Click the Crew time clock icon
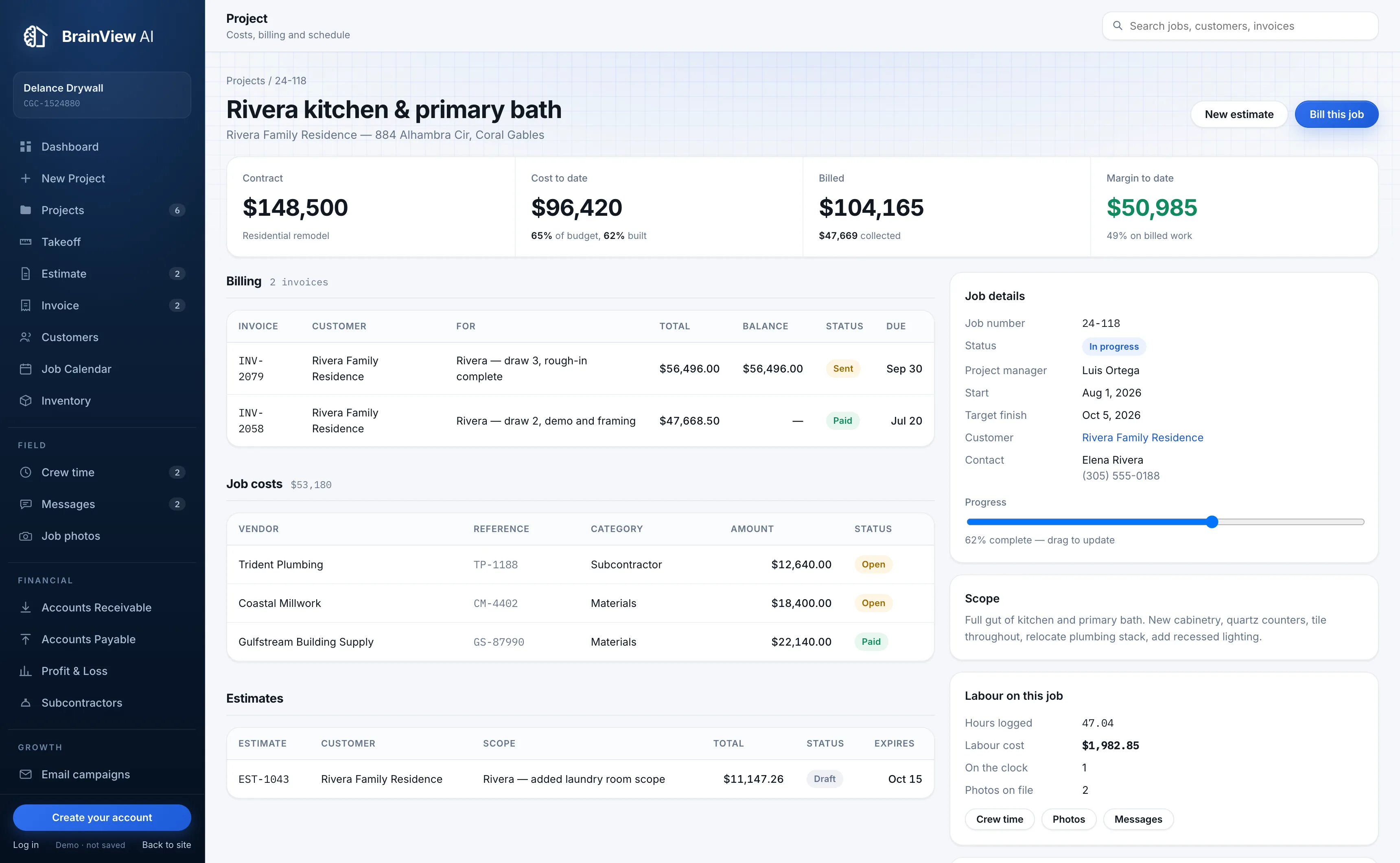The image size is (1400, 863). pos(26,473)
